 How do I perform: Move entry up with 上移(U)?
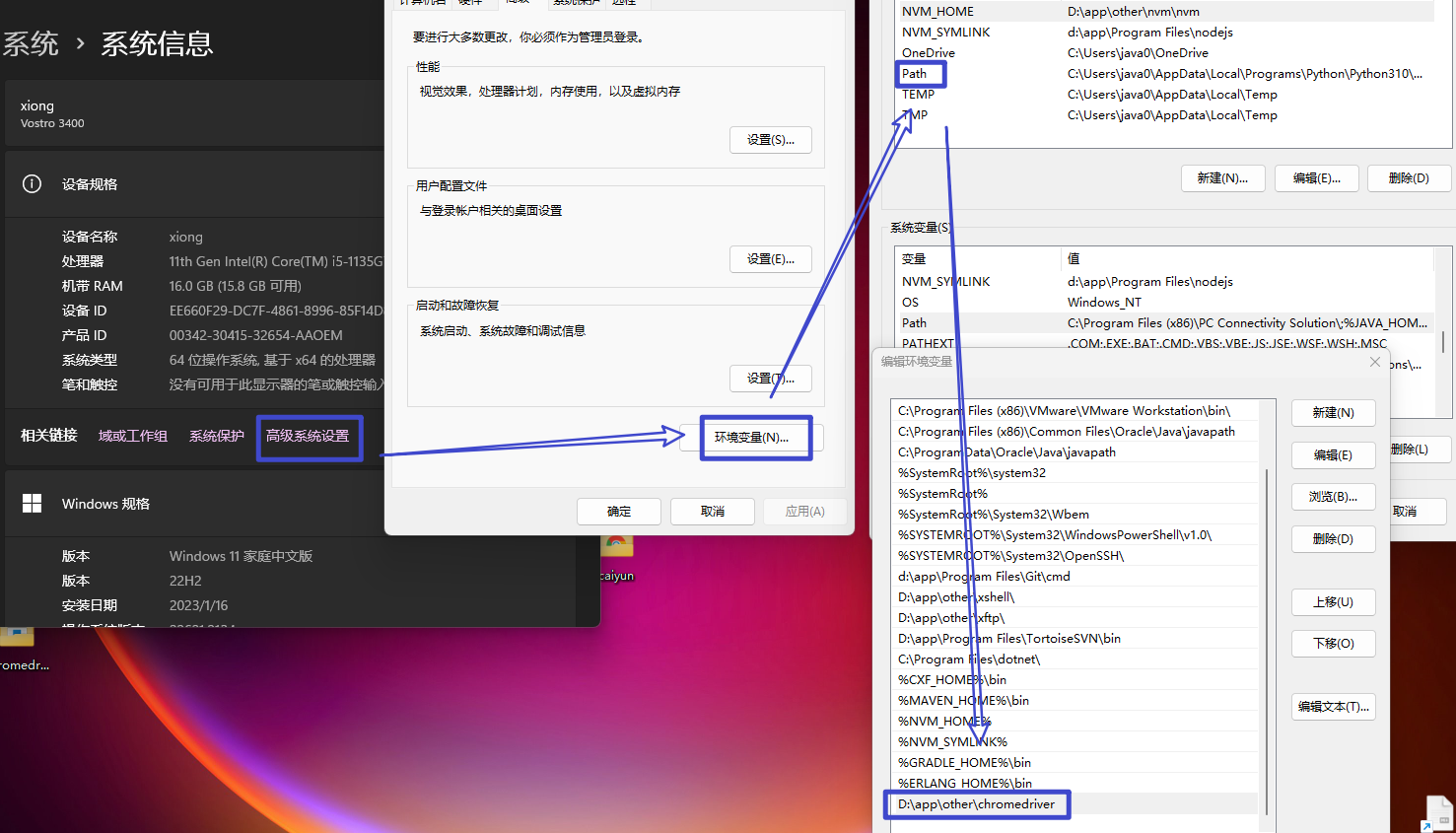1333,602
